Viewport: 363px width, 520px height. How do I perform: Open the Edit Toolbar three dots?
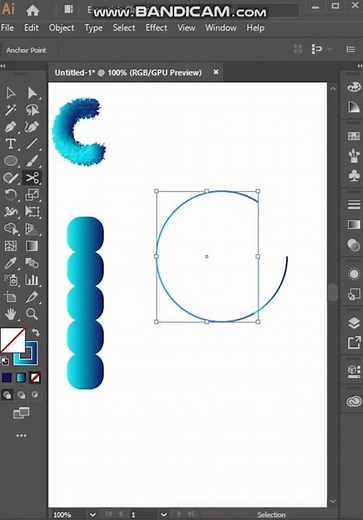coord(21,435)
